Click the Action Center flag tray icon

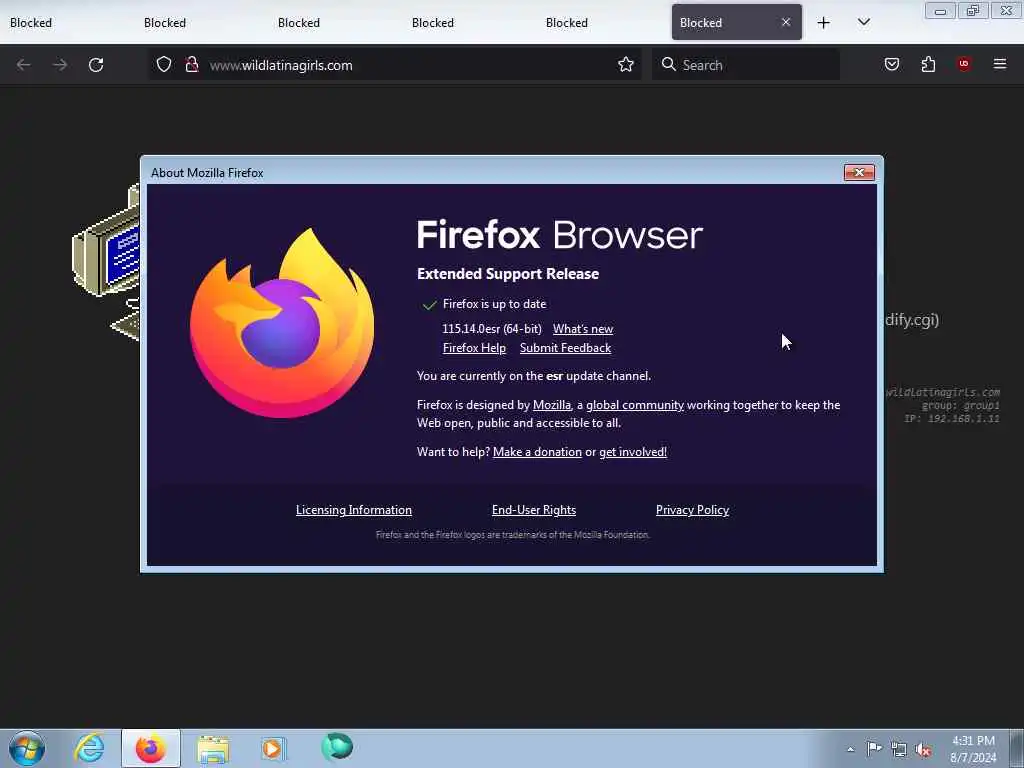pyautogui.click(x=874, y=749)
